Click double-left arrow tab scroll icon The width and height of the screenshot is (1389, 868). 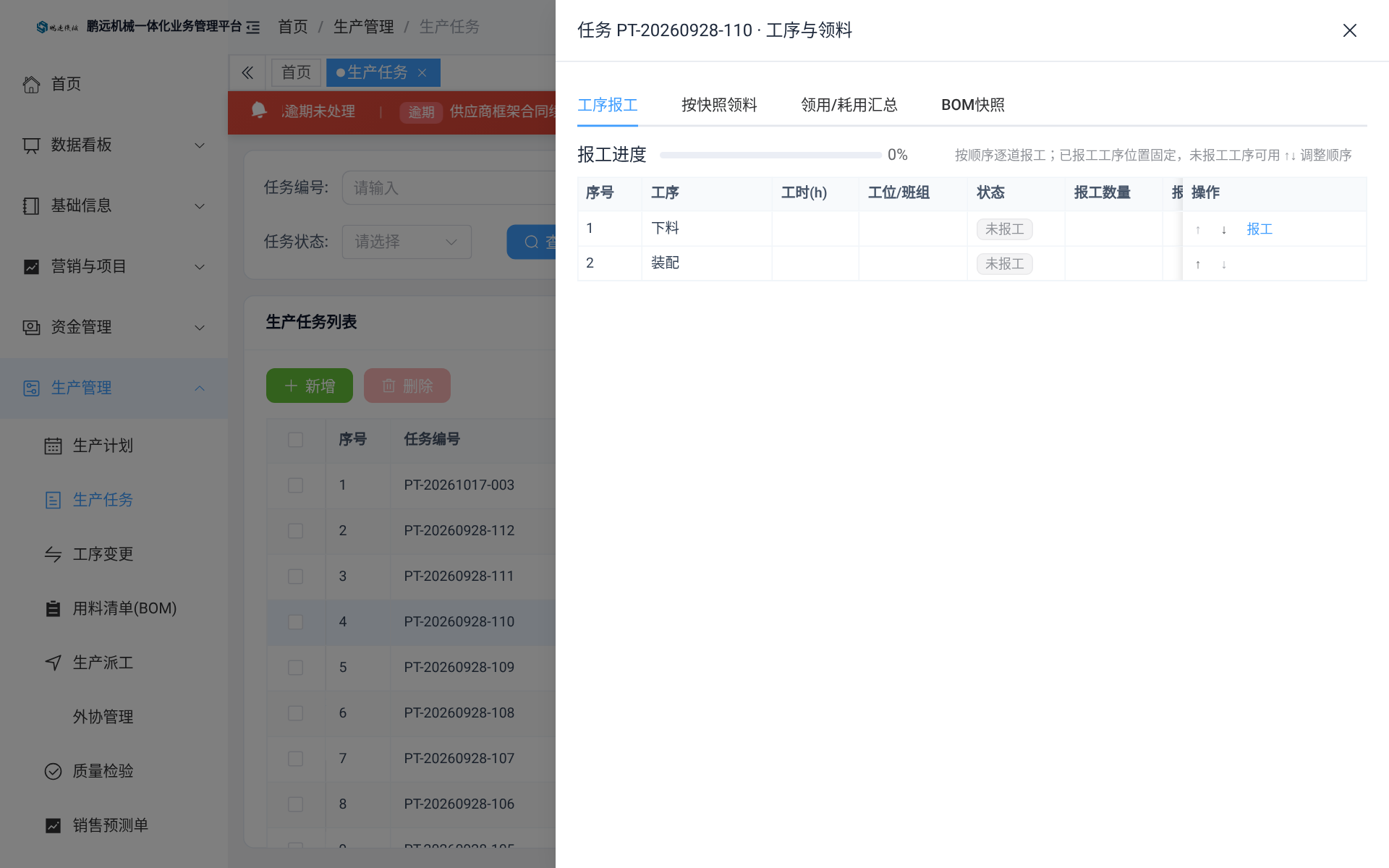tap(247, 72)
